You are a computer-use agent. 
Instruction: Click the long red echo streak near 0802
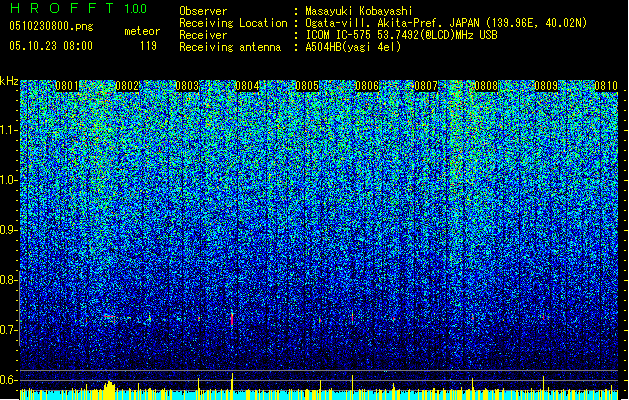[110, 317]
